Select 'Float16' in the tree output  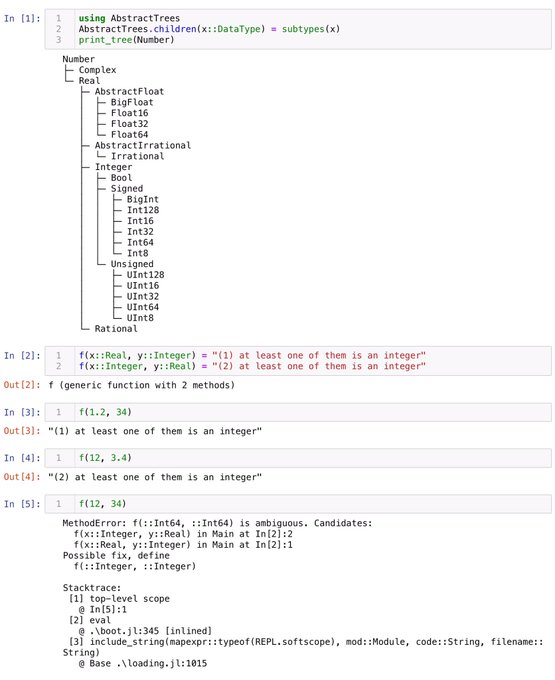[129, 113]
